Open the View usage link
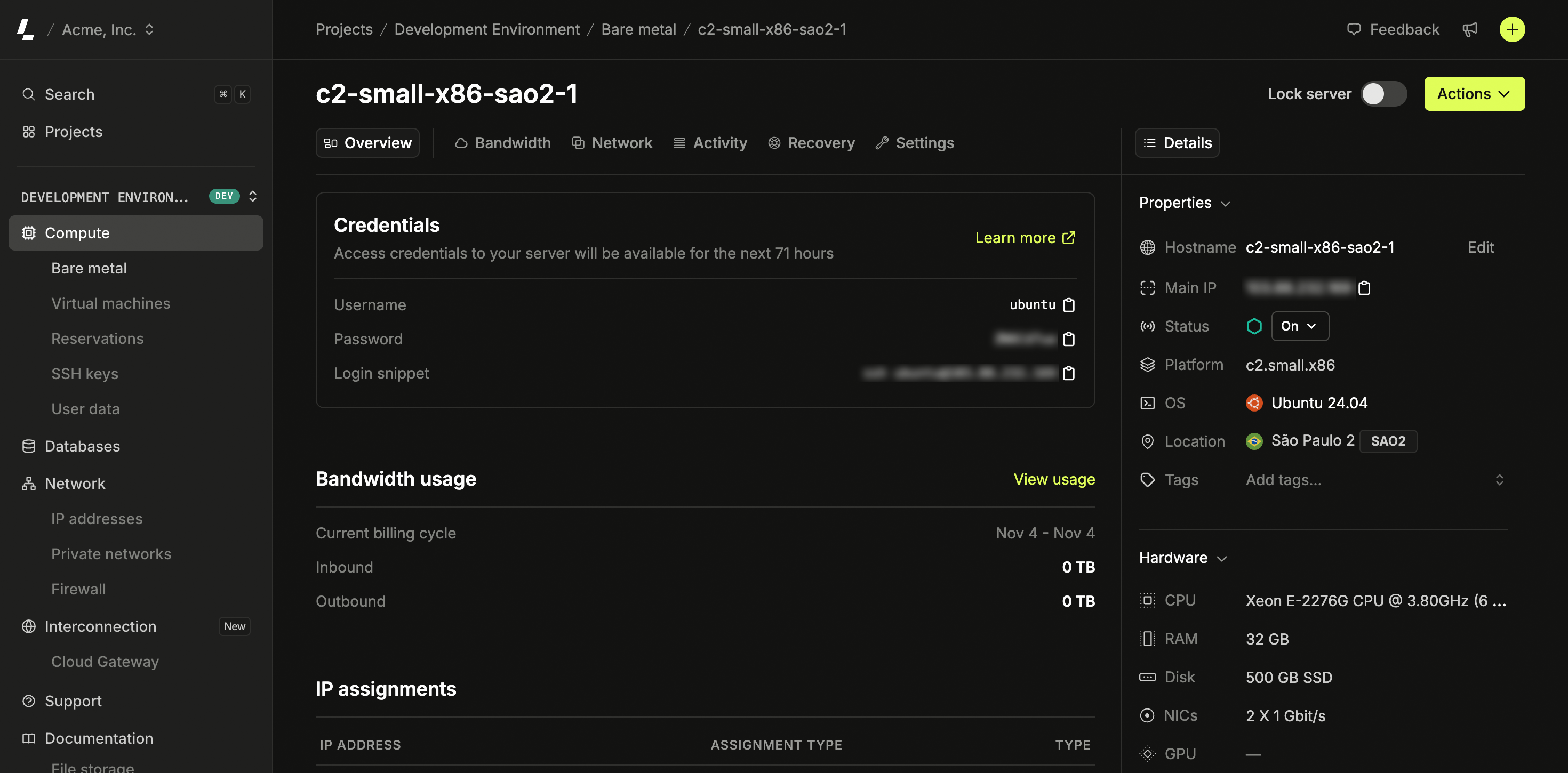The height and width of the screenshot is (773, 1568). coord(1054,479)
